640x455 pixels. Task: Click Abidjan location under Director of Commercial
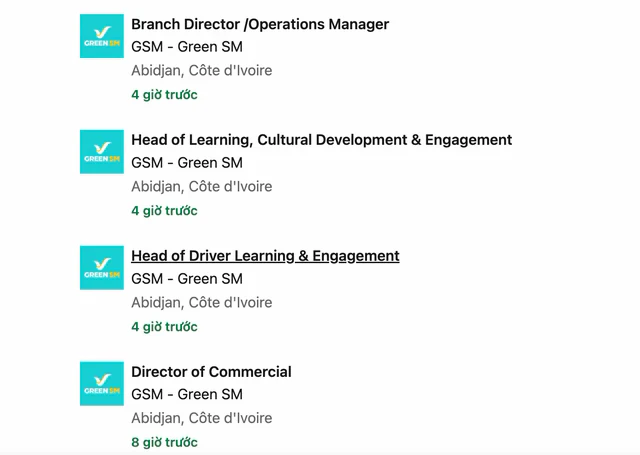click(202, 418)
